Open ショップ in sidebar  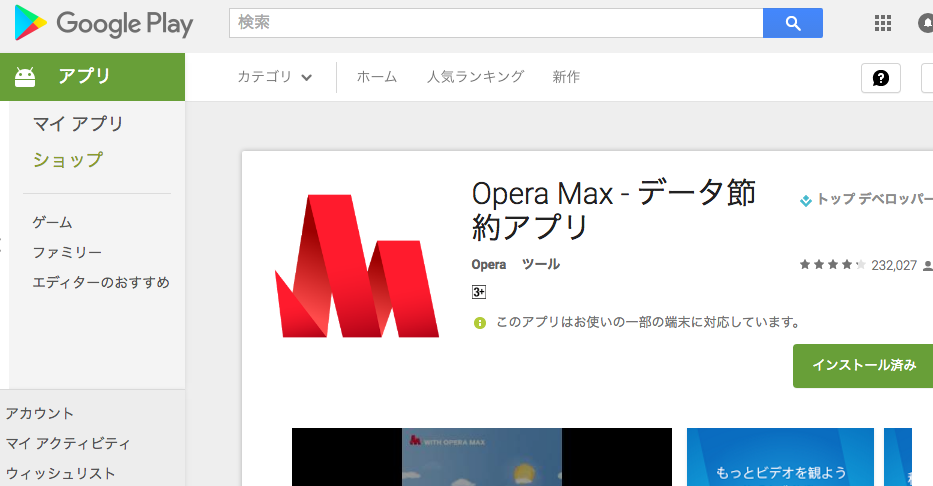coord(68,159)
